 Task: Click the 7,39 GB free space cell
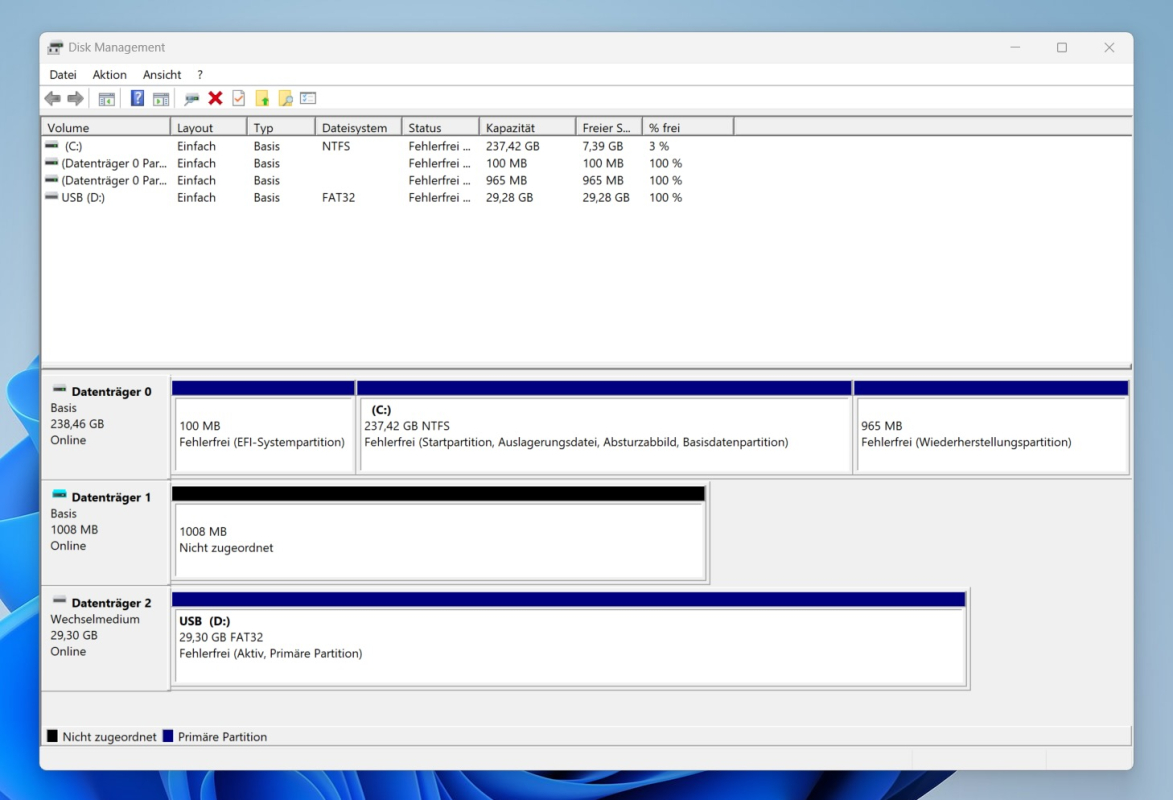(x=603, y=146)
